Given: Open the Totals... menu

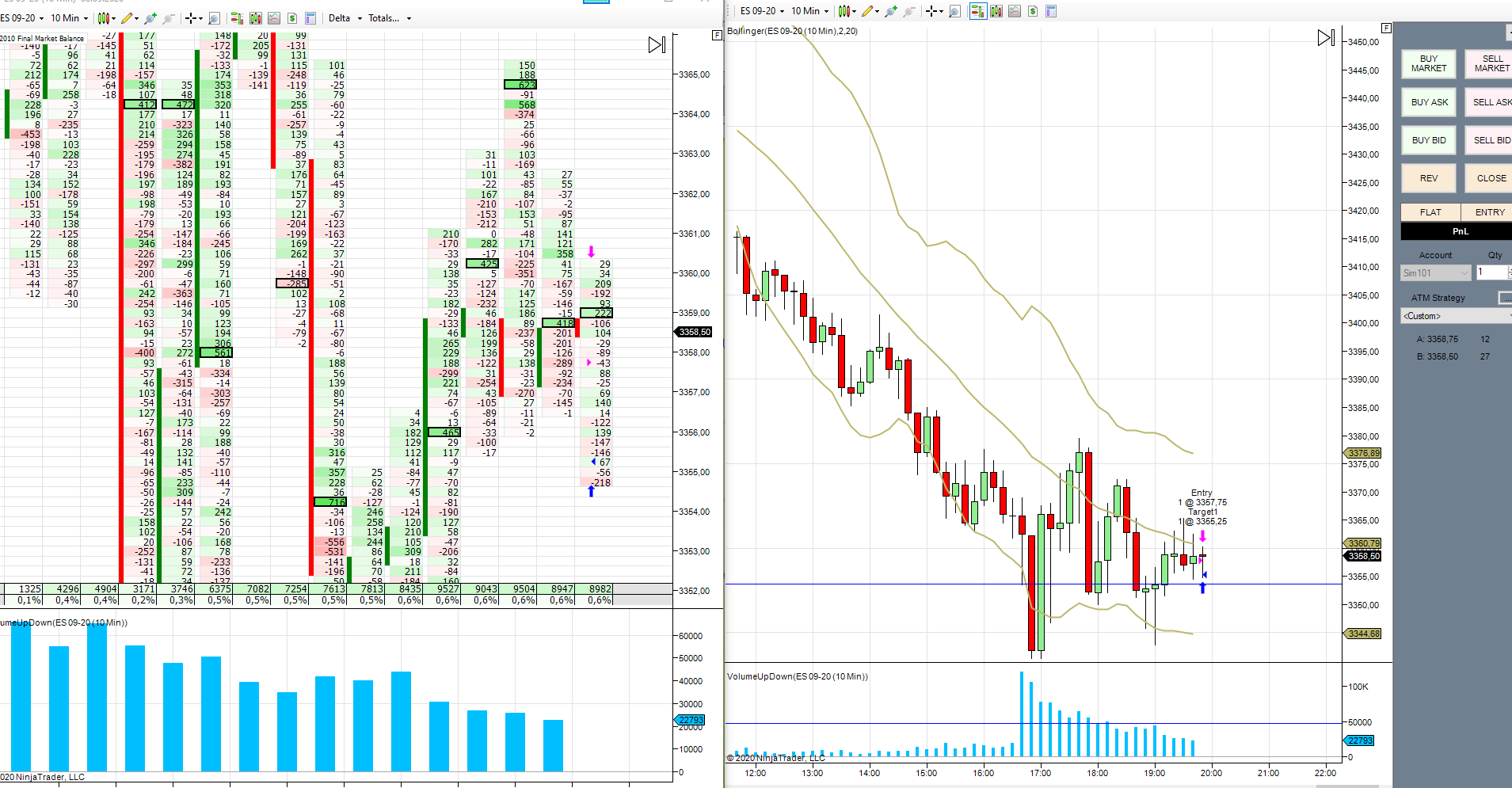Looking at the screenshot, I should [x=390, y=18].
